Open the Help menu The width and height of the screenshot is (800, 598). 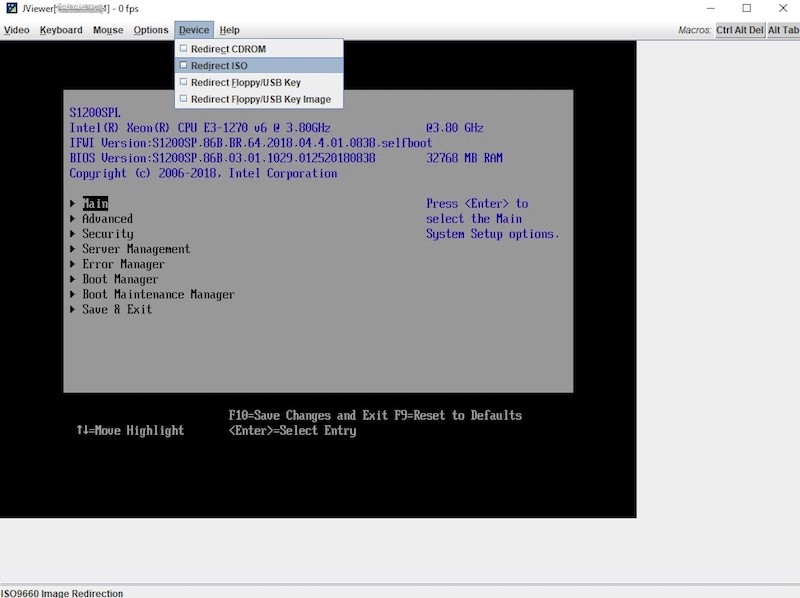[229, 30]
